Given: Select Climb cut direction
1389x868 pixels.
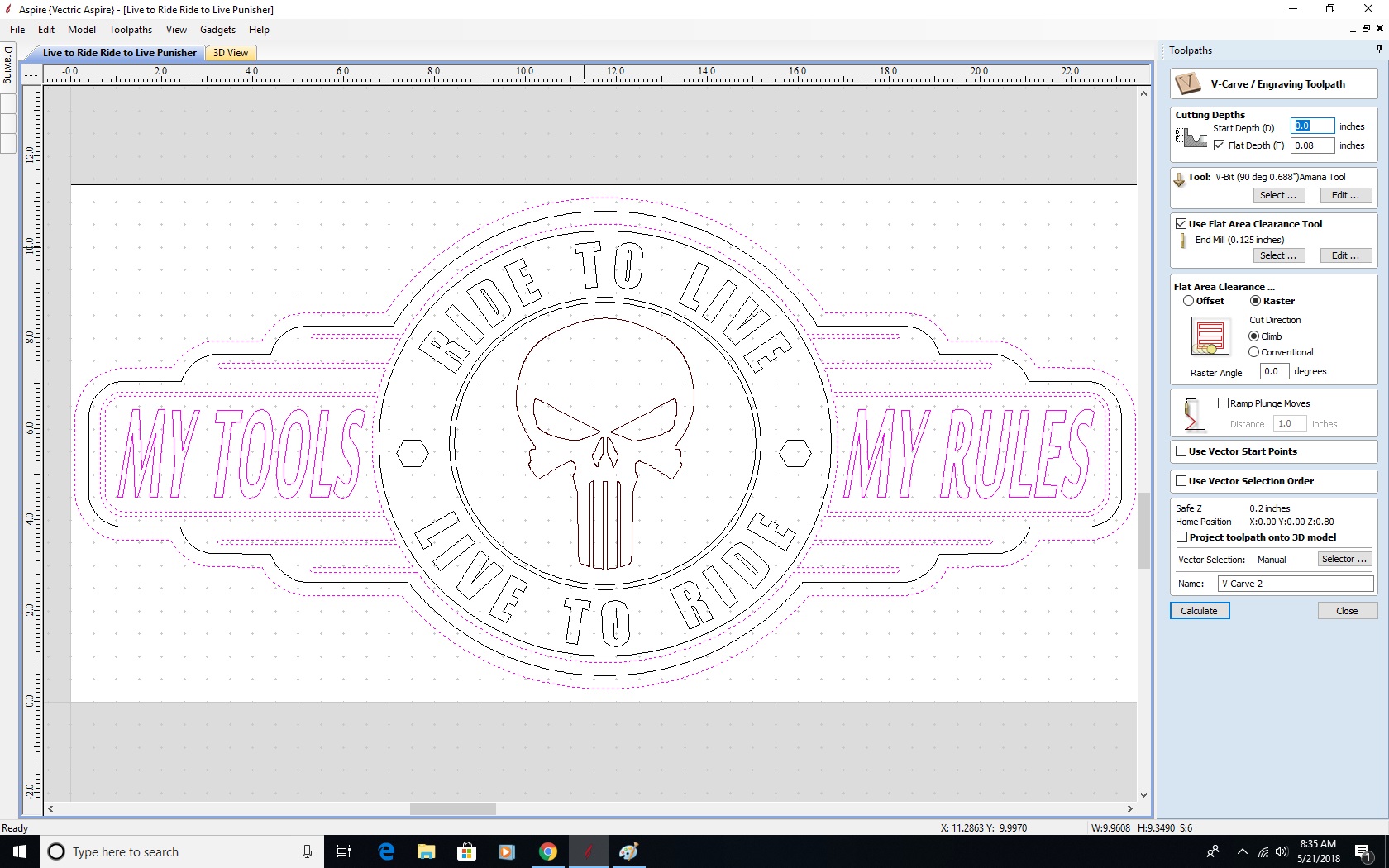Looking at the screenshot, I should 1253,336.
